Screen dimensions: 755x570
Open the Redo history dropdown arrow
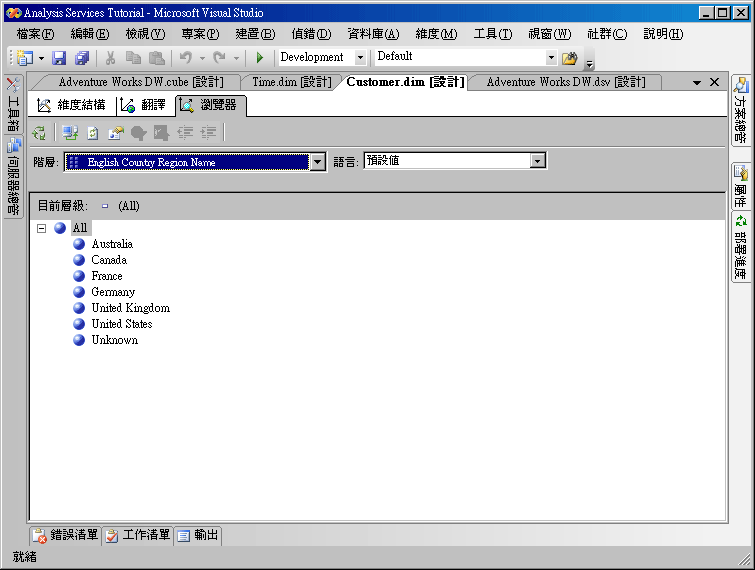pos(236,58)
